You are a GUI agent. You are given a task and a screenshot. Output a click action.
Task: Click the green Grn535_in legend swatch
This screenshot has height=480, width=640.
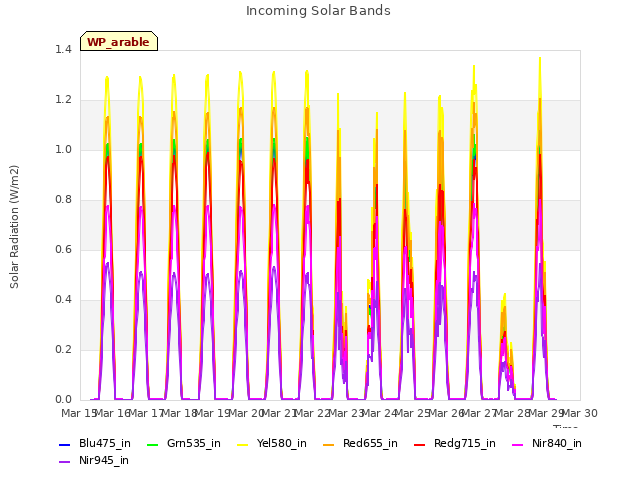(x=152, y=444)
